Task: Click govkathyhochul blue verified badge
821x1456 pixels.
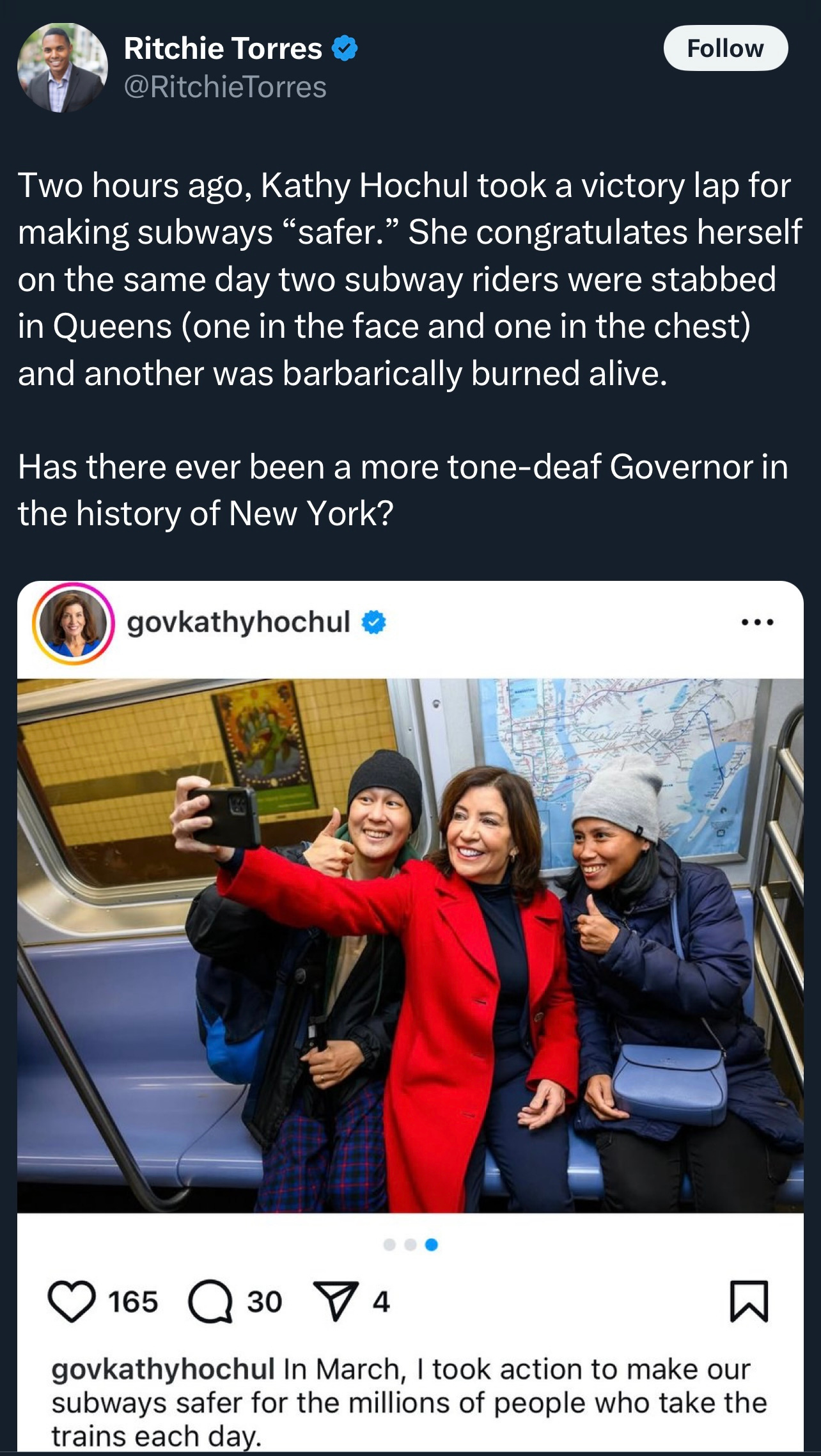Action: coord(374,622)
